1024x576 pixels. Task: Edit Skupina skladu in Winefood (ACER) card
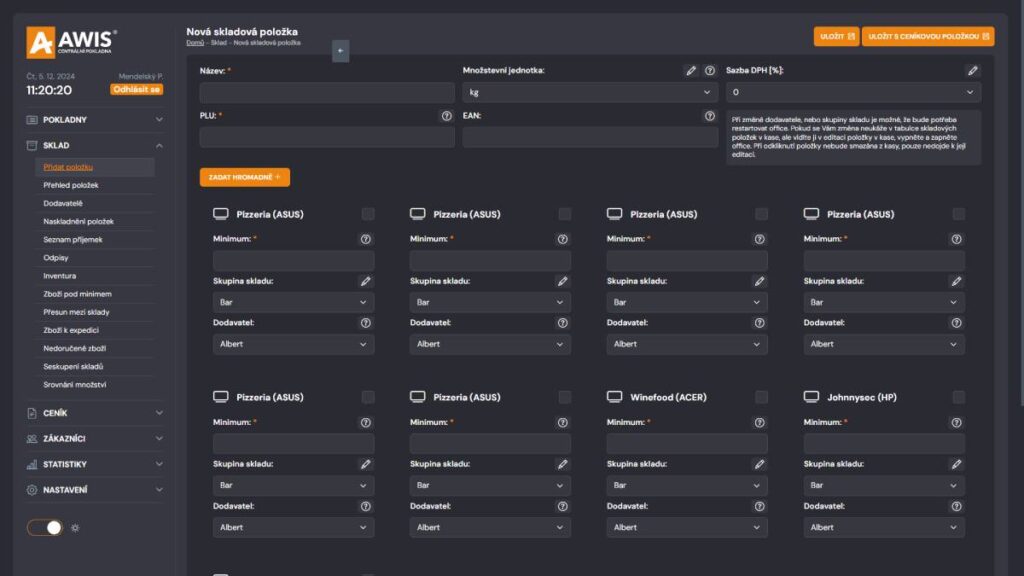tap(759, 464)
